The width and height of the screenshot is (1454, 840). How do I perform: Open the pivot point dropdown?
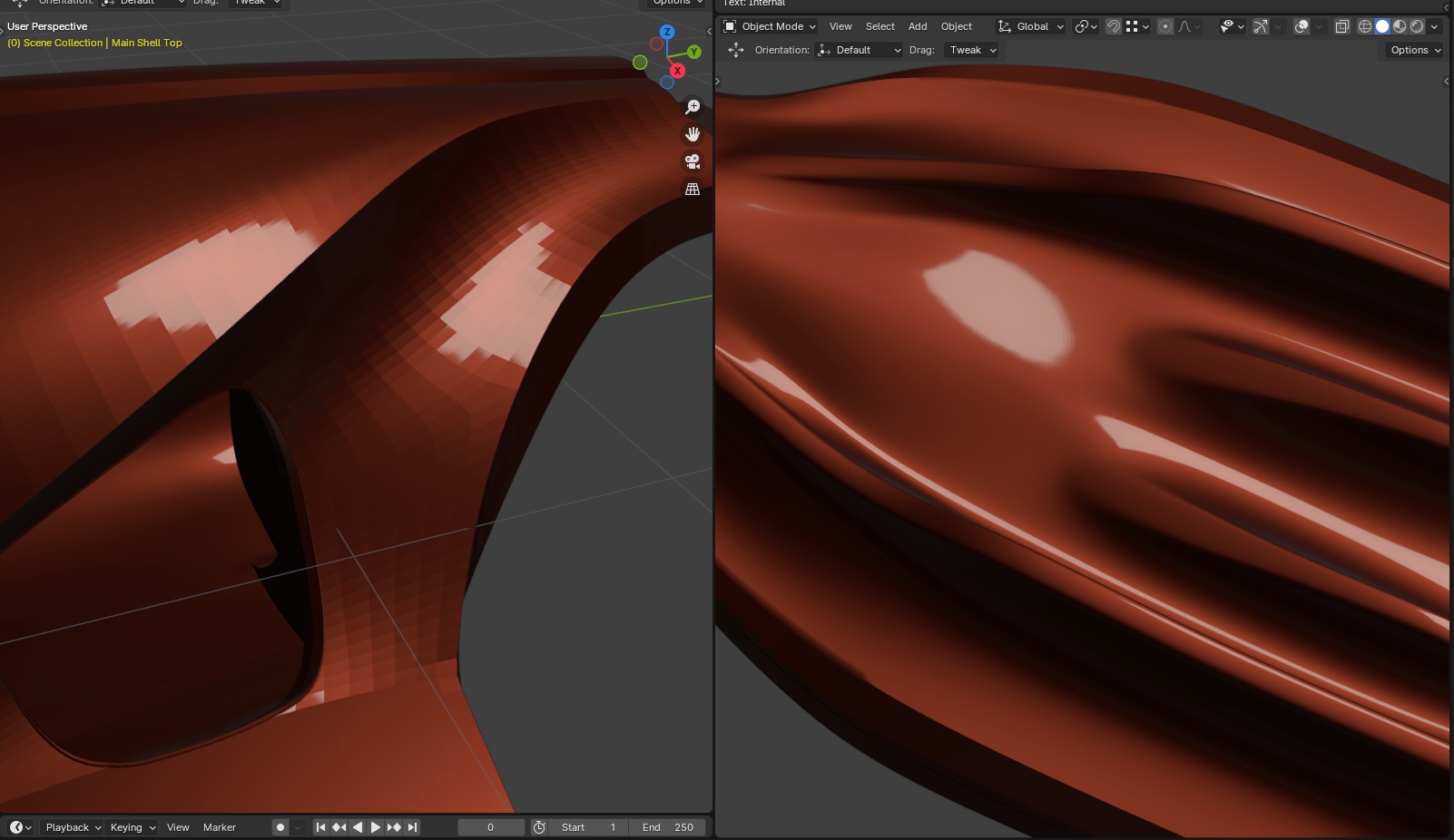(1086, 26)
